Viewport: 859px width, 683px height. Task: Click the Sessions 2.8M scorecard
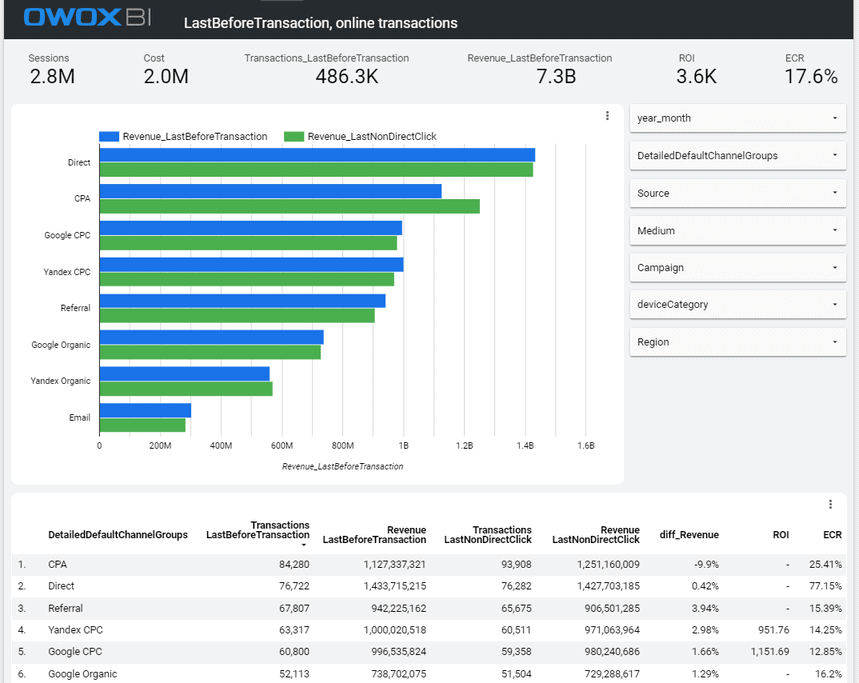point(51,69)
